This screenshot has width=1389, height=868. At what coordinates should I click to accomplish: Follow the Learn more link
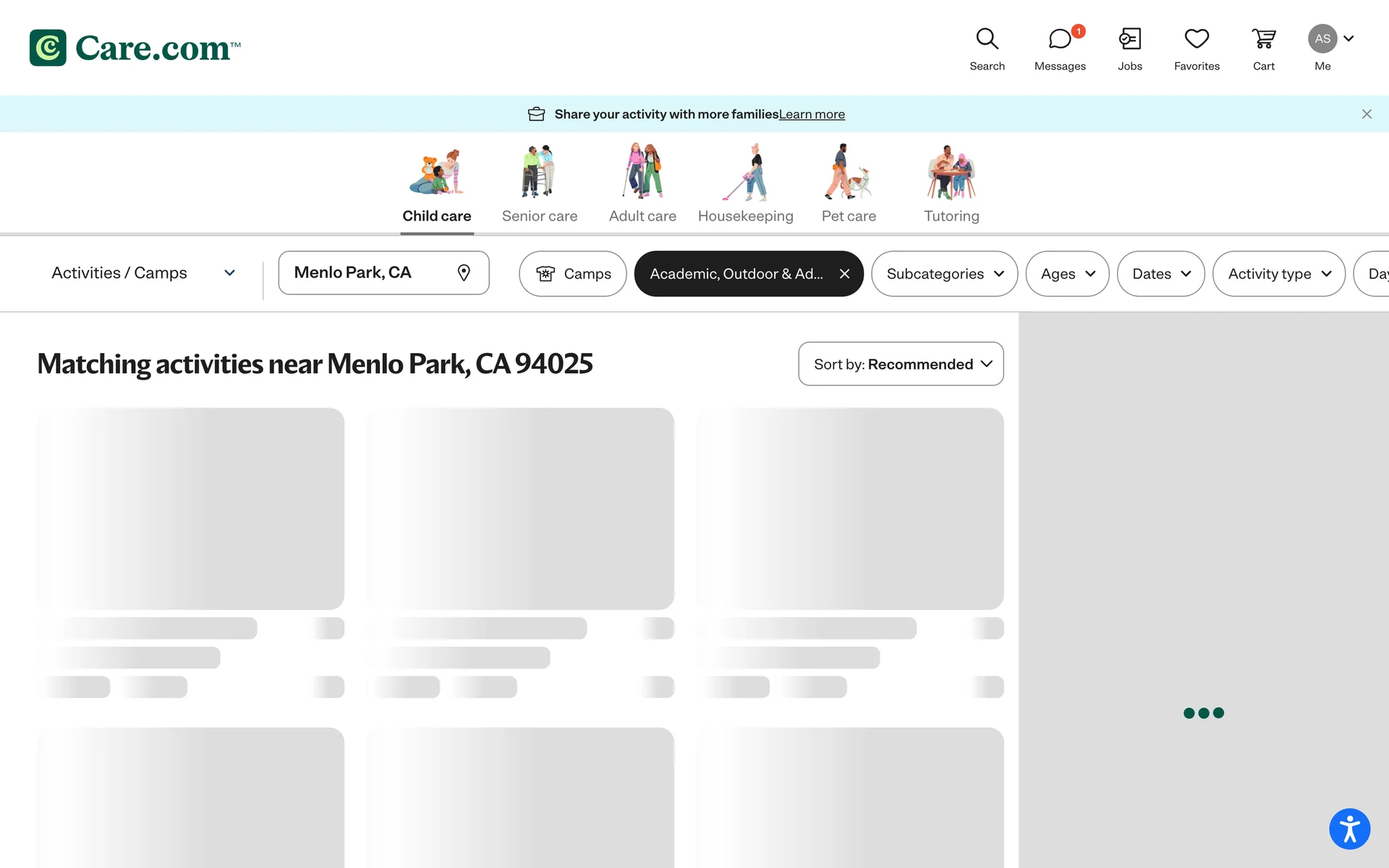click(x=812, y=114)
